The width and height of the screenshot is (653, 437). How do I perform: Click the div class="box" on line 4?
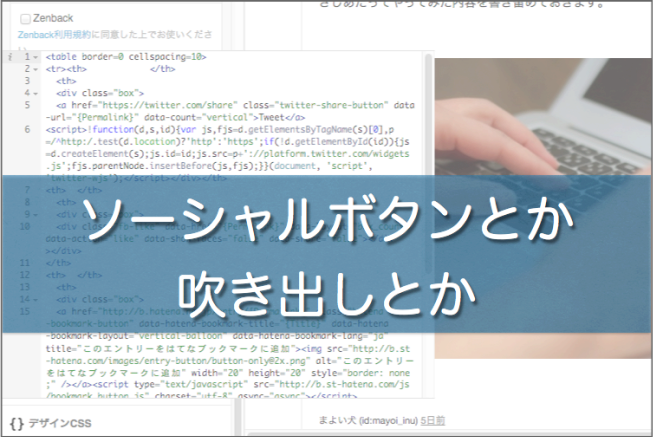pyautogui.click(x=100, y=93)
